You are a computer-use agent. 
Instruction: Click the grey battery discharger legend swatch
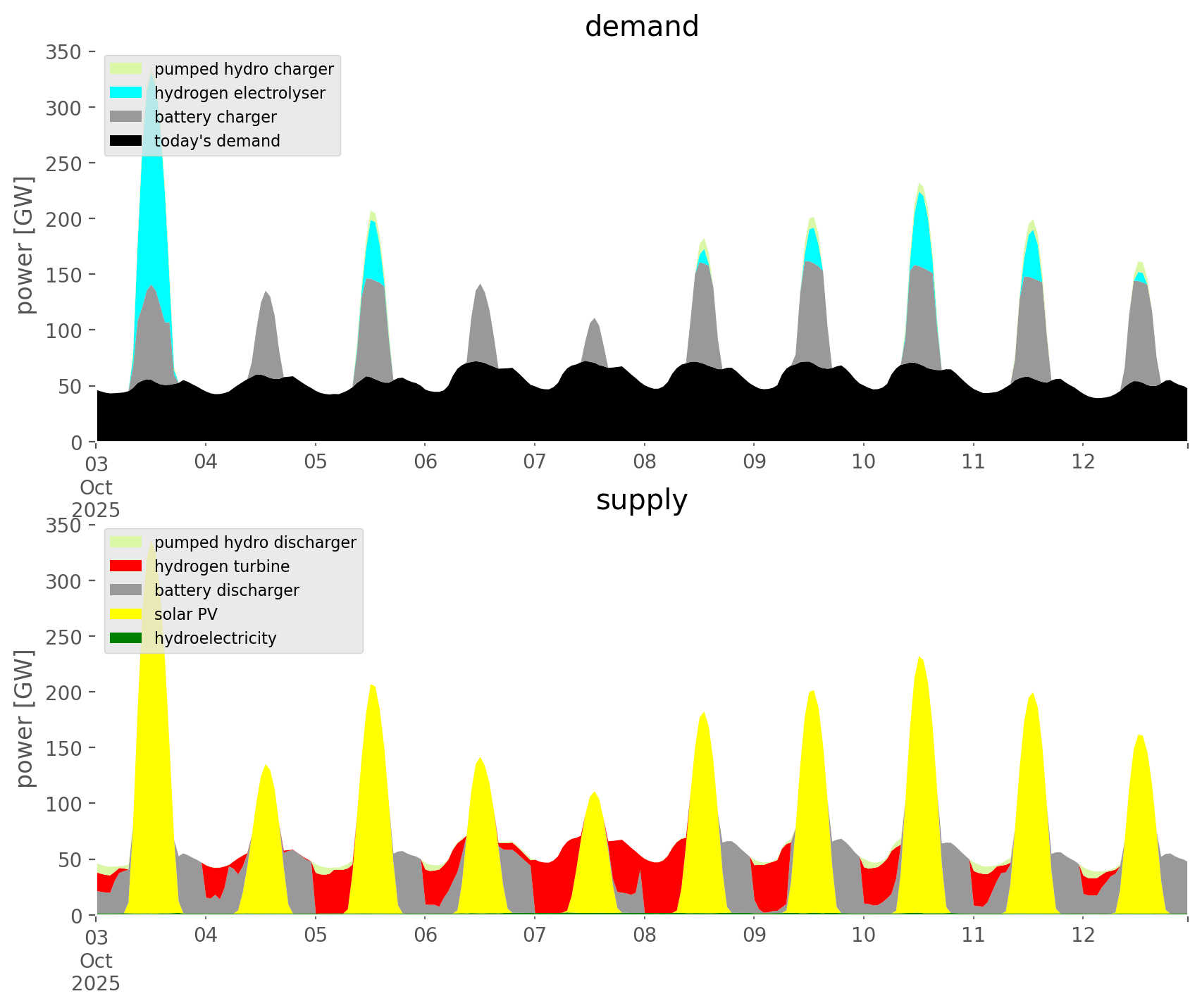pyautogui.click(x=126, y=590)
